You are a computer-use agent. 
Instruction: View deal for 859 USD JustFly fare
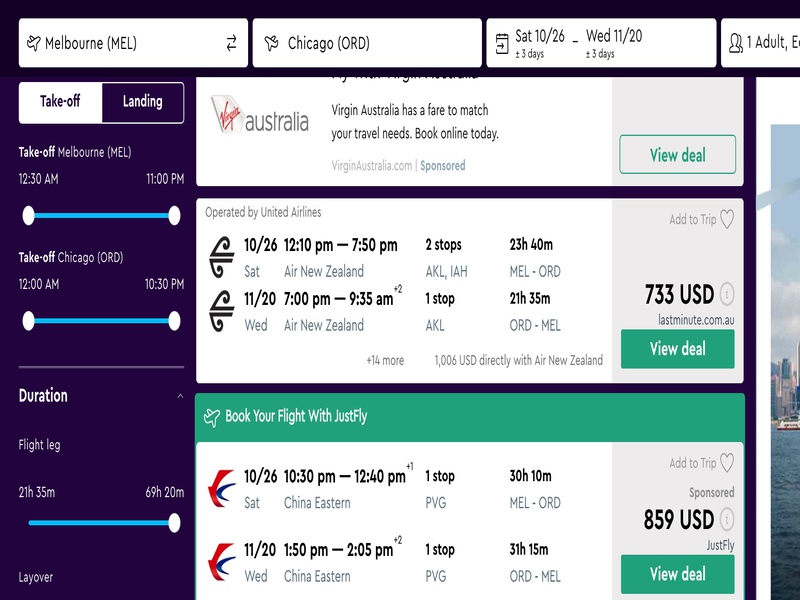point(678,574)
